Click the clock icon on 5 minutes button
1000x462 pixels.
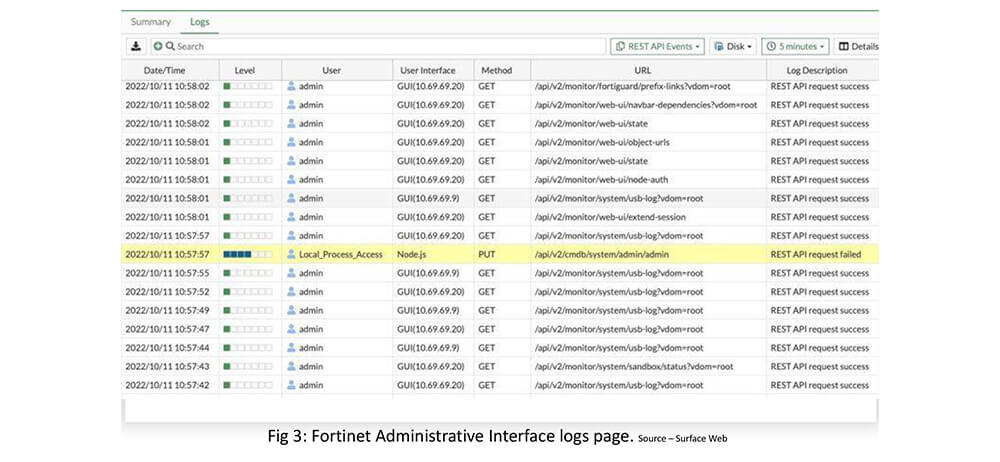[771, 46]
